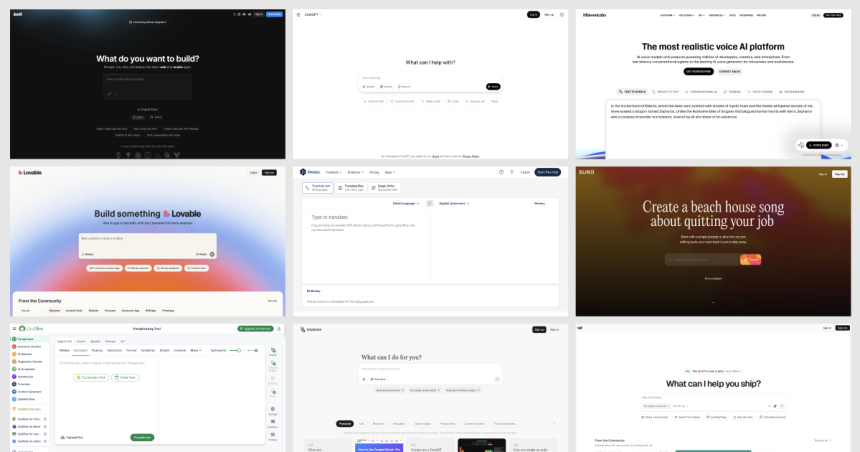This screenshot has width=860, height=452.
Task: Click the DeepL logo
Action: [310, 172]
